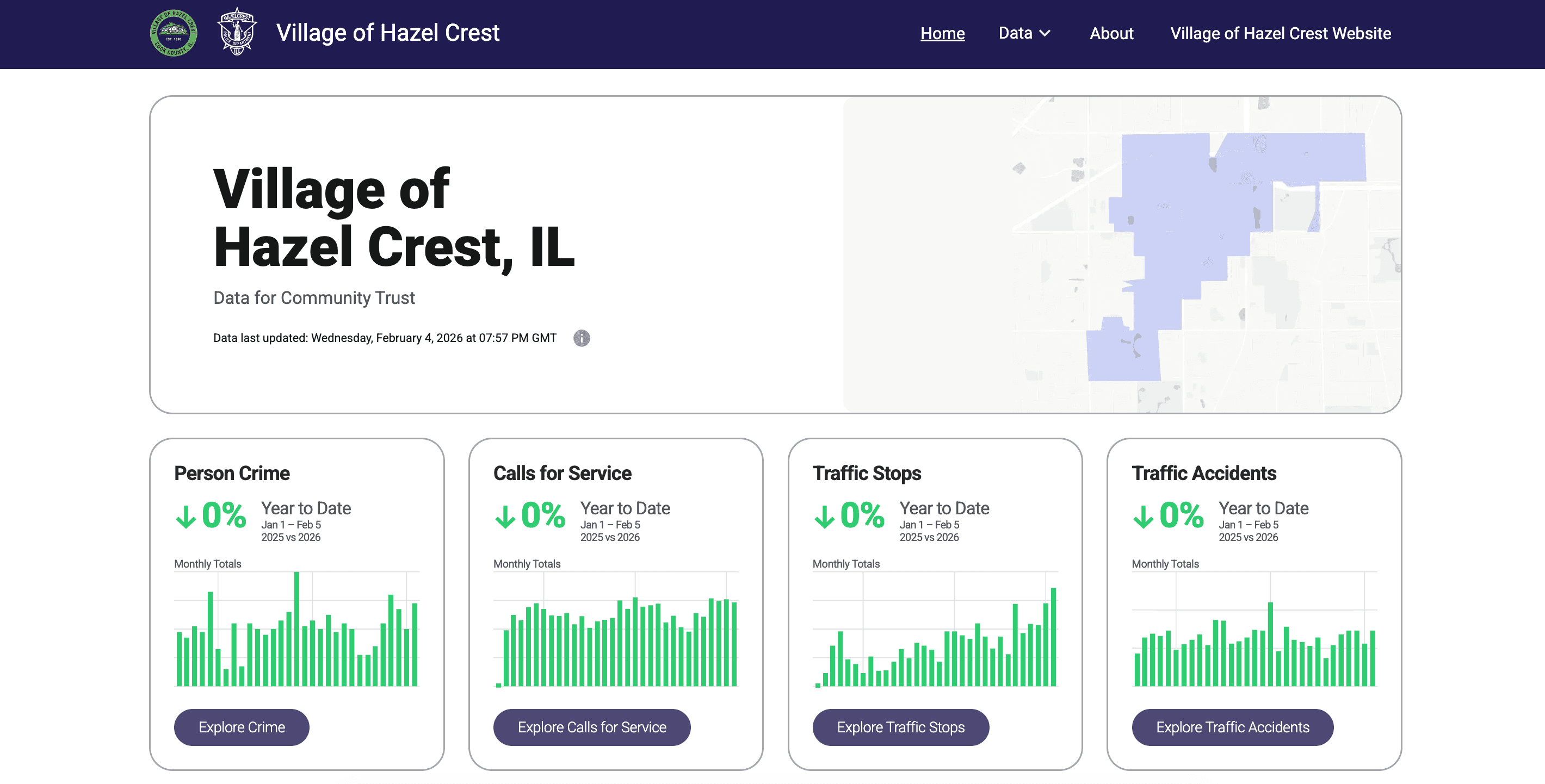
Task: Click the Explore Crime button
Action: (x=241, y=727)
